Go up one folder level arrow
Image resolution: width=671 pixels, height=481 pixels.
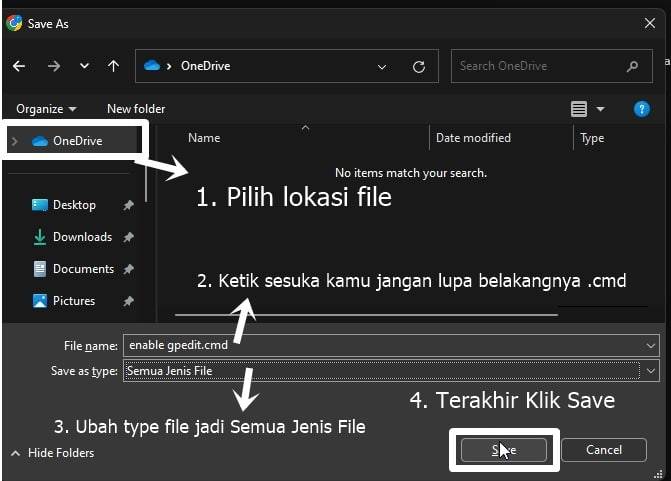(x=113, y=66)
